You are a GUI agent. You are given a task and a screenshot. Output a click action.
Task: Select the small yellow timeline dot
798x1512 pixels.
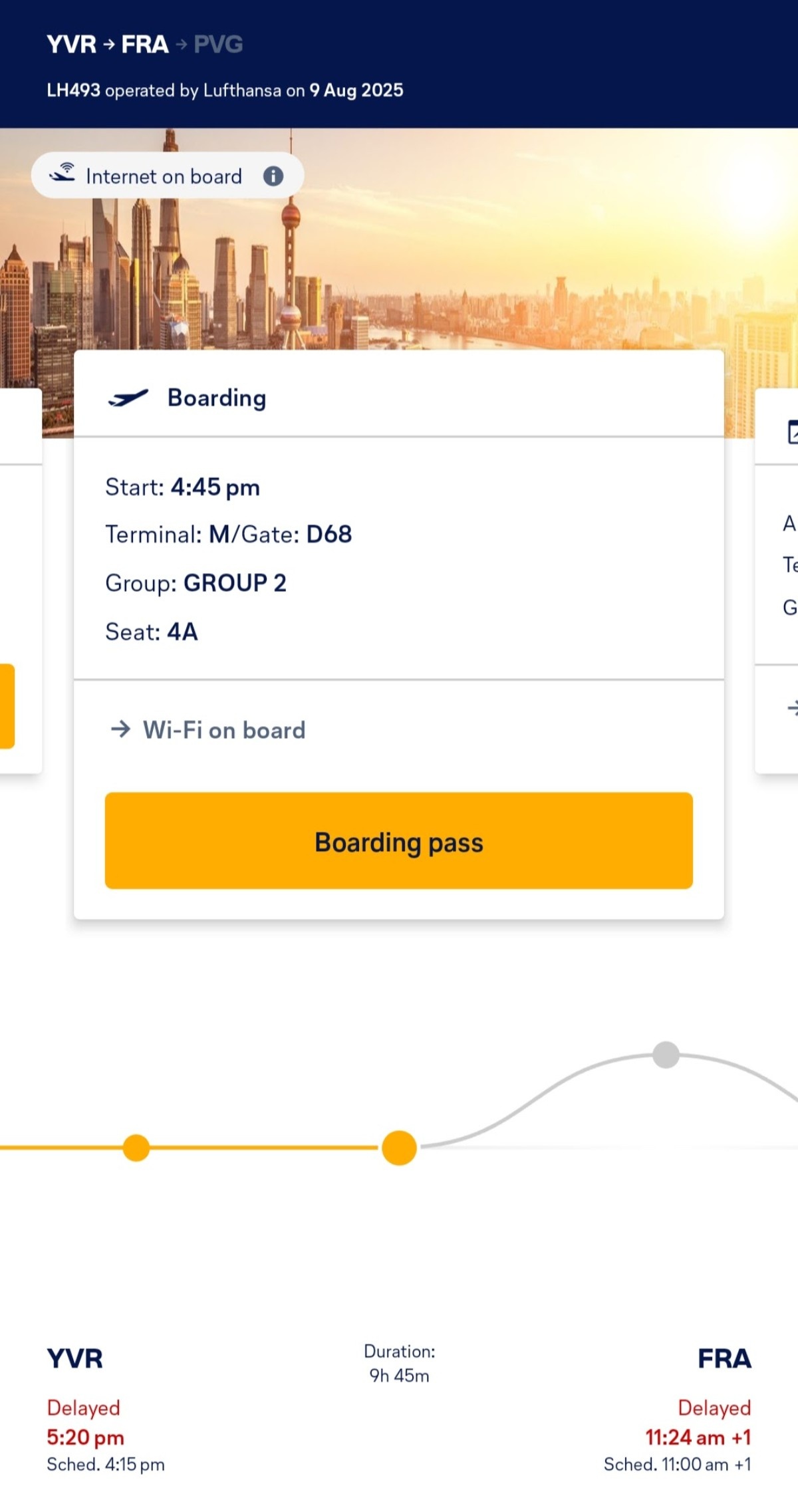(x=136, y=1148)
